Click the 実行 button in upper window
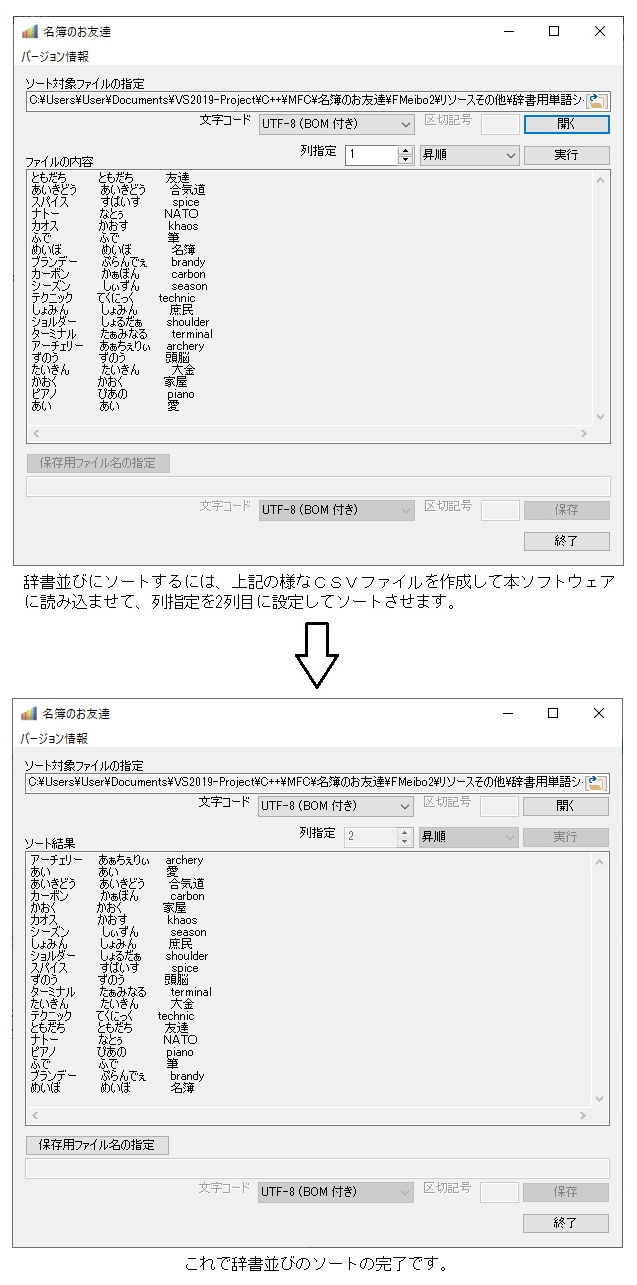 click(566, 155)
